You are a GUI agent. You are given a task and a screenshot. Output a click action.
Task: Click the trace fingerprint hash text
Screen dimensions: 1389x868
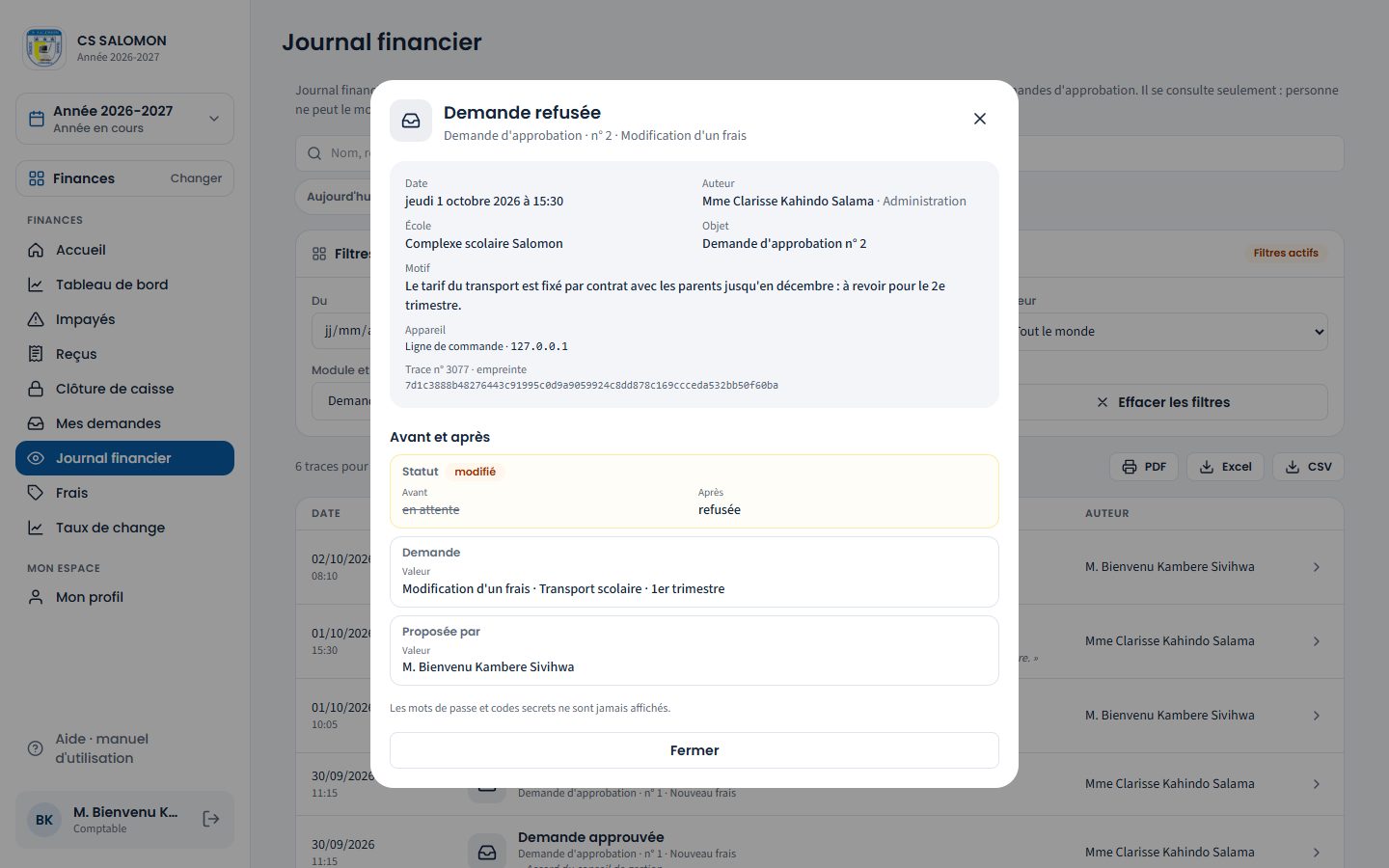click(591, 385)
